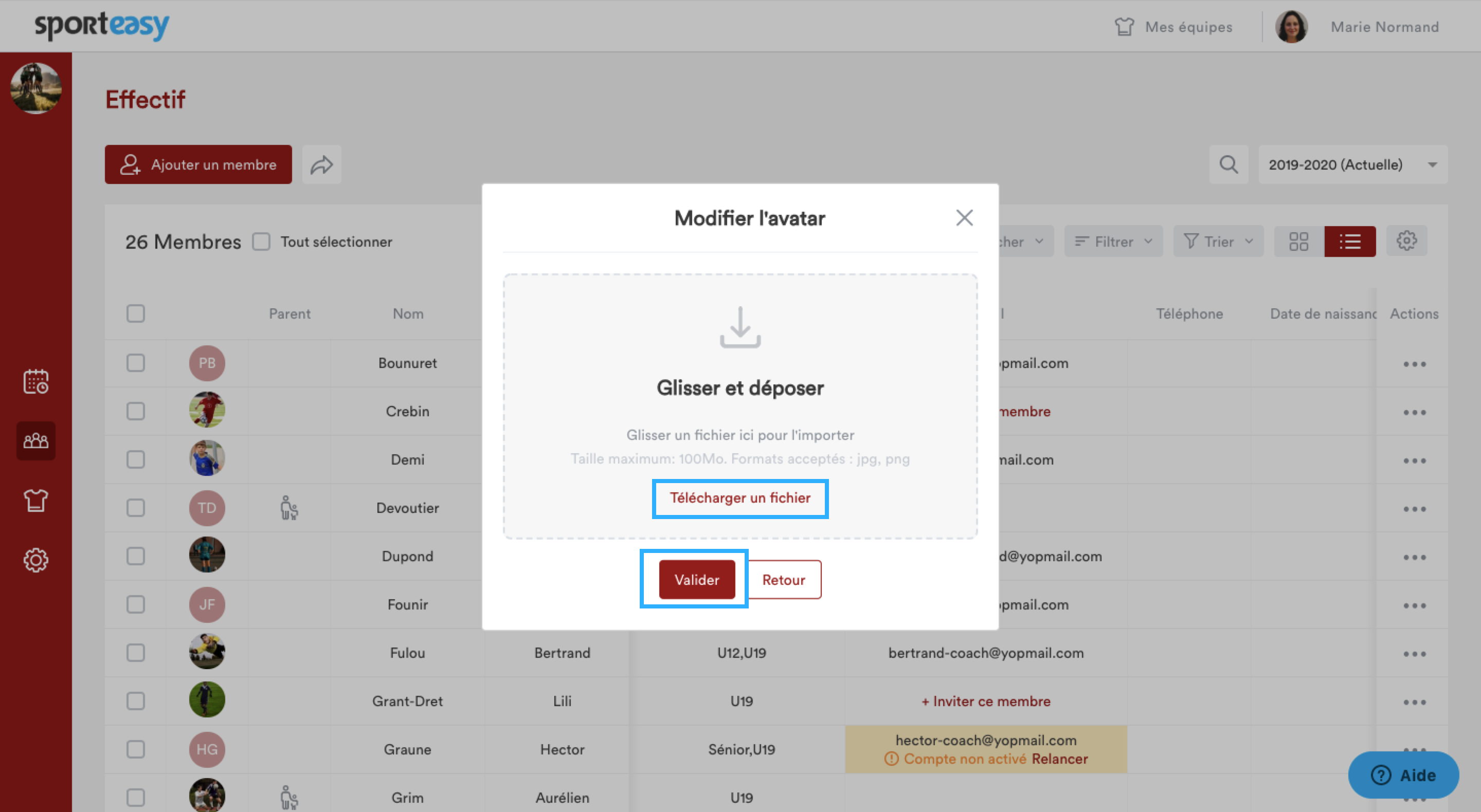Open the sidebar settings gear
This screenshot has width=1481, height=812.
35,560
